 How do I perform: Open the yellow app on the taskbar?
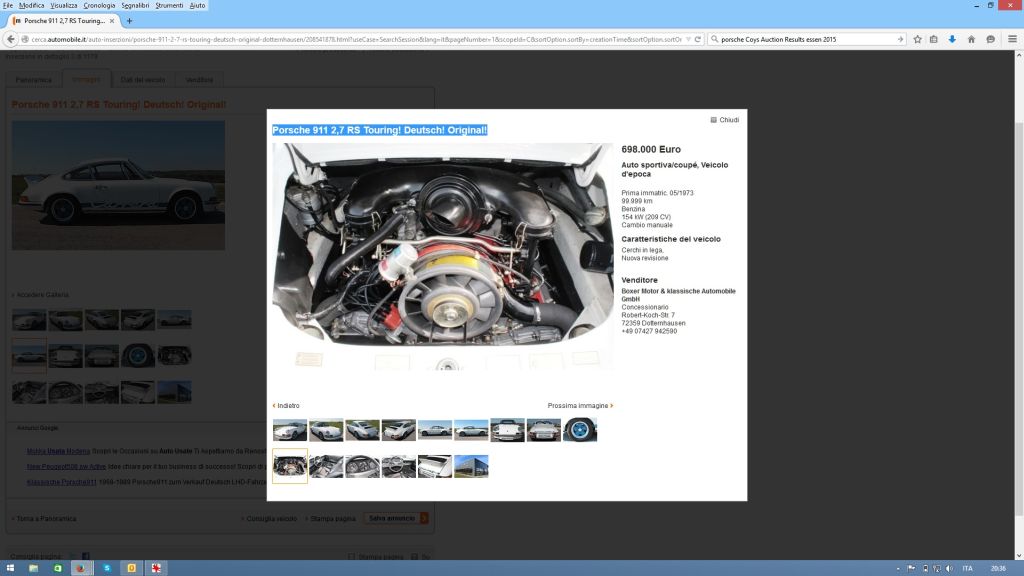[x=131, y=568]
